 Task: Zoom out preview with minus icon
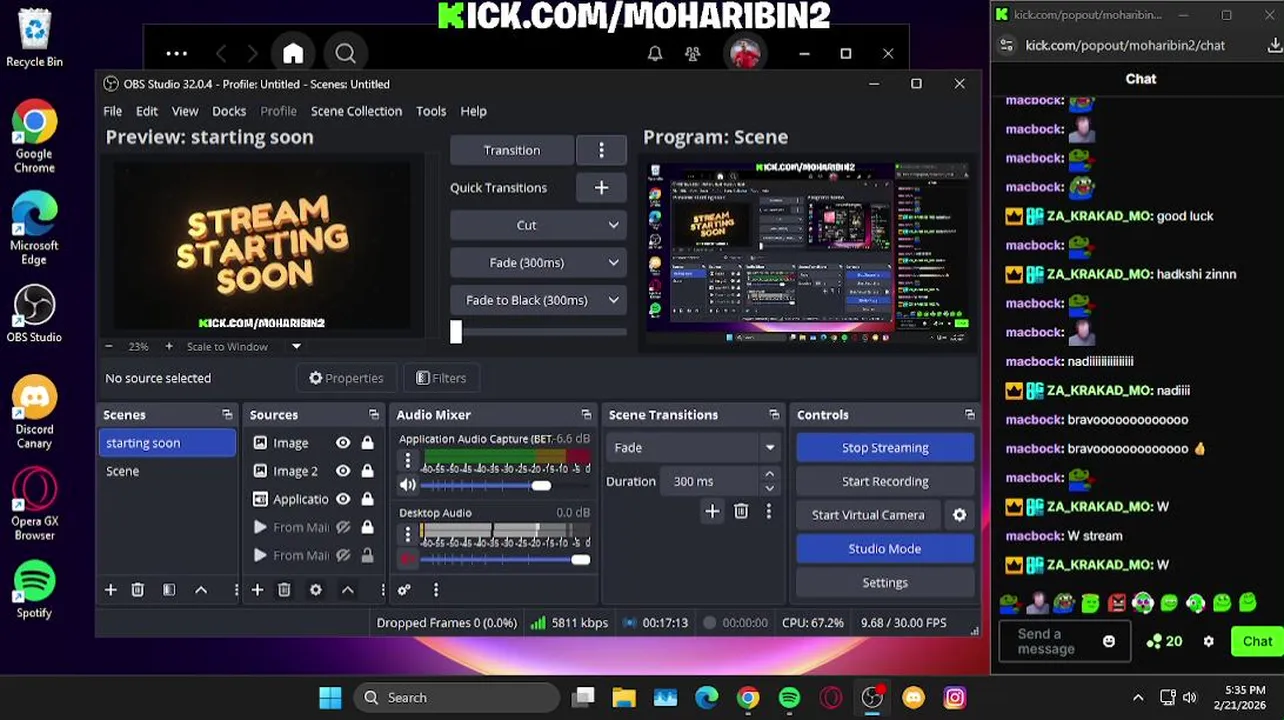pyautogui.click(x=109, y=346)
